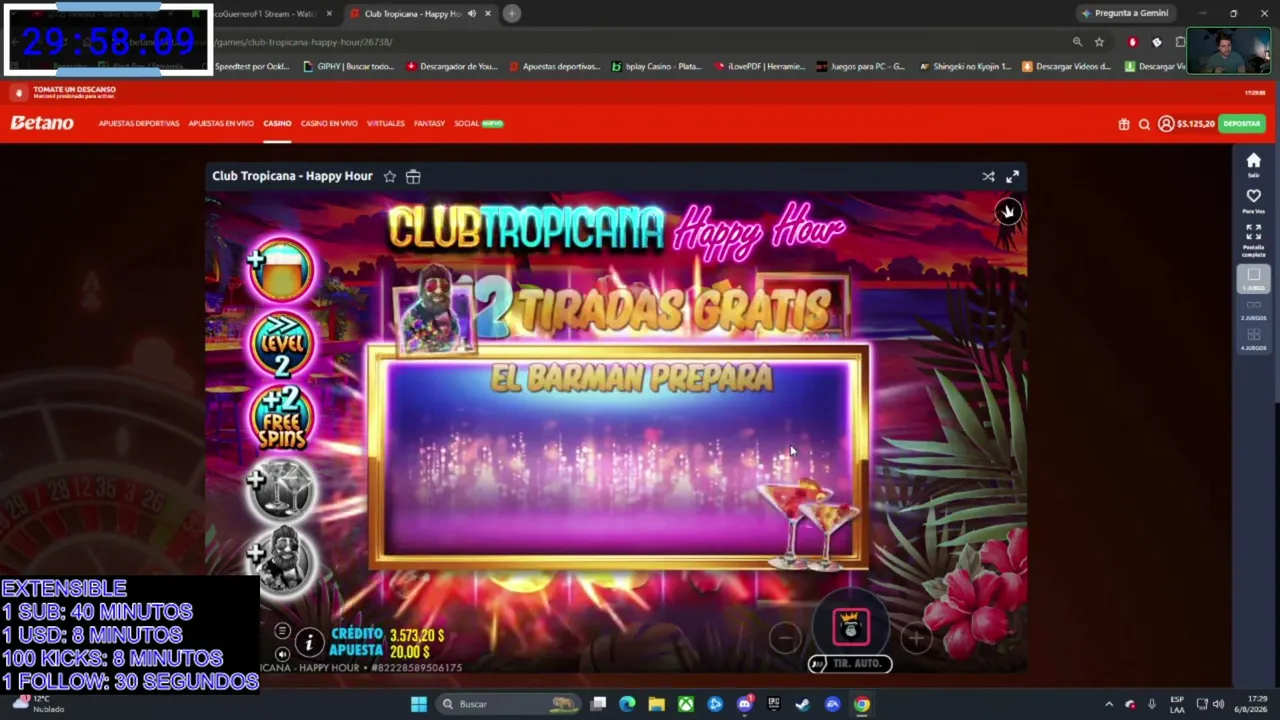Open Steam from the taskbar
1280x720 pixels.
802,704
